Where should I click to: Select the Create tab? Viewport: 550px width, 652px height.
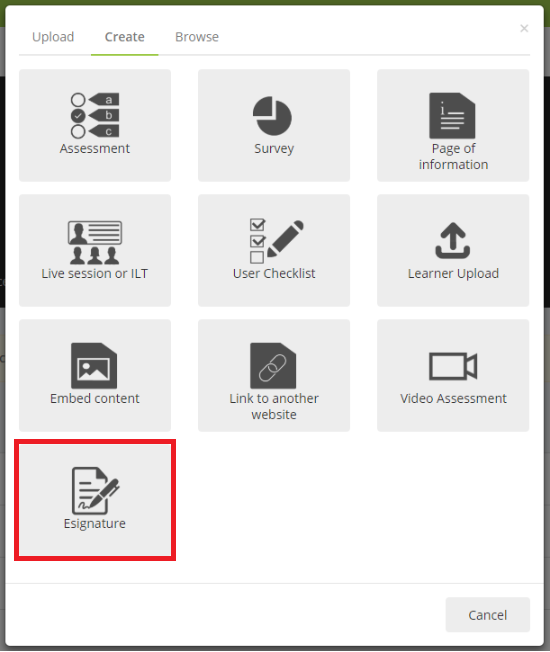pos(125,37)
